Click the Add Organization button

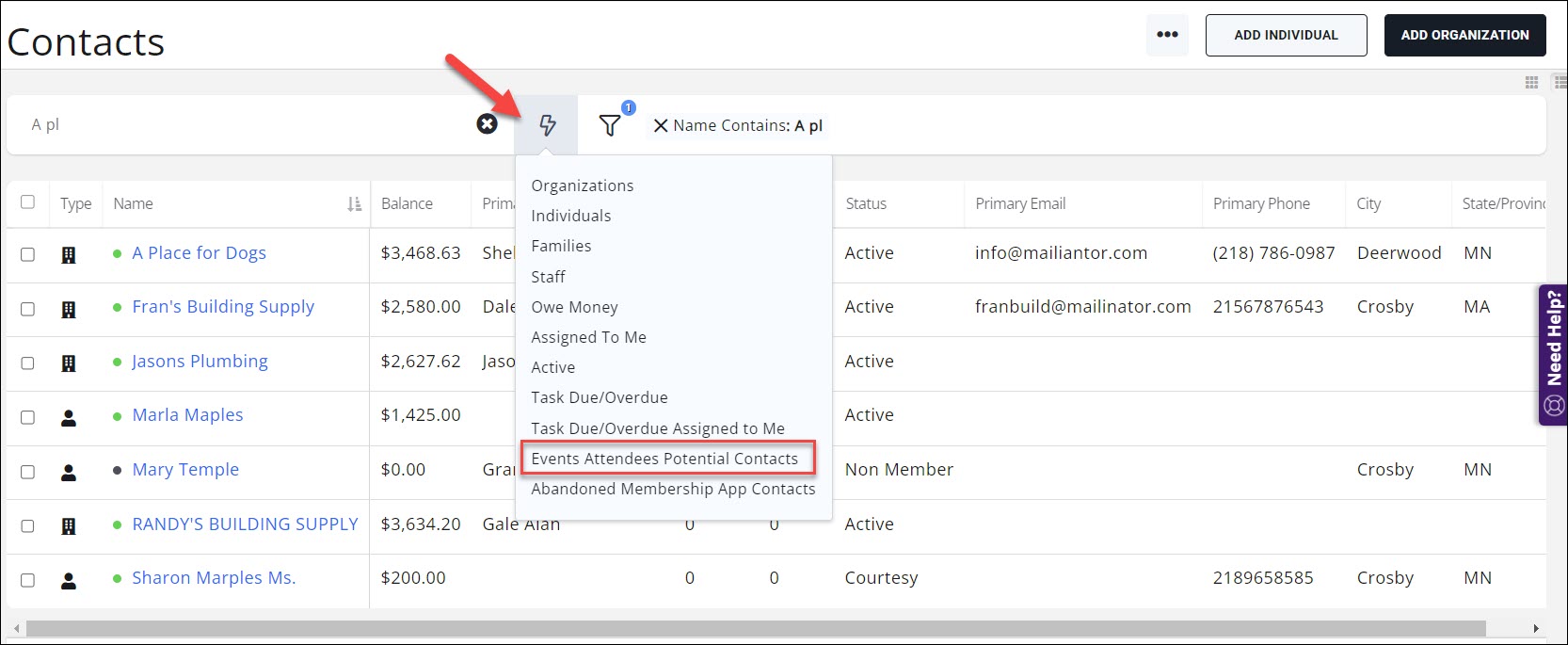point(1464,35)
